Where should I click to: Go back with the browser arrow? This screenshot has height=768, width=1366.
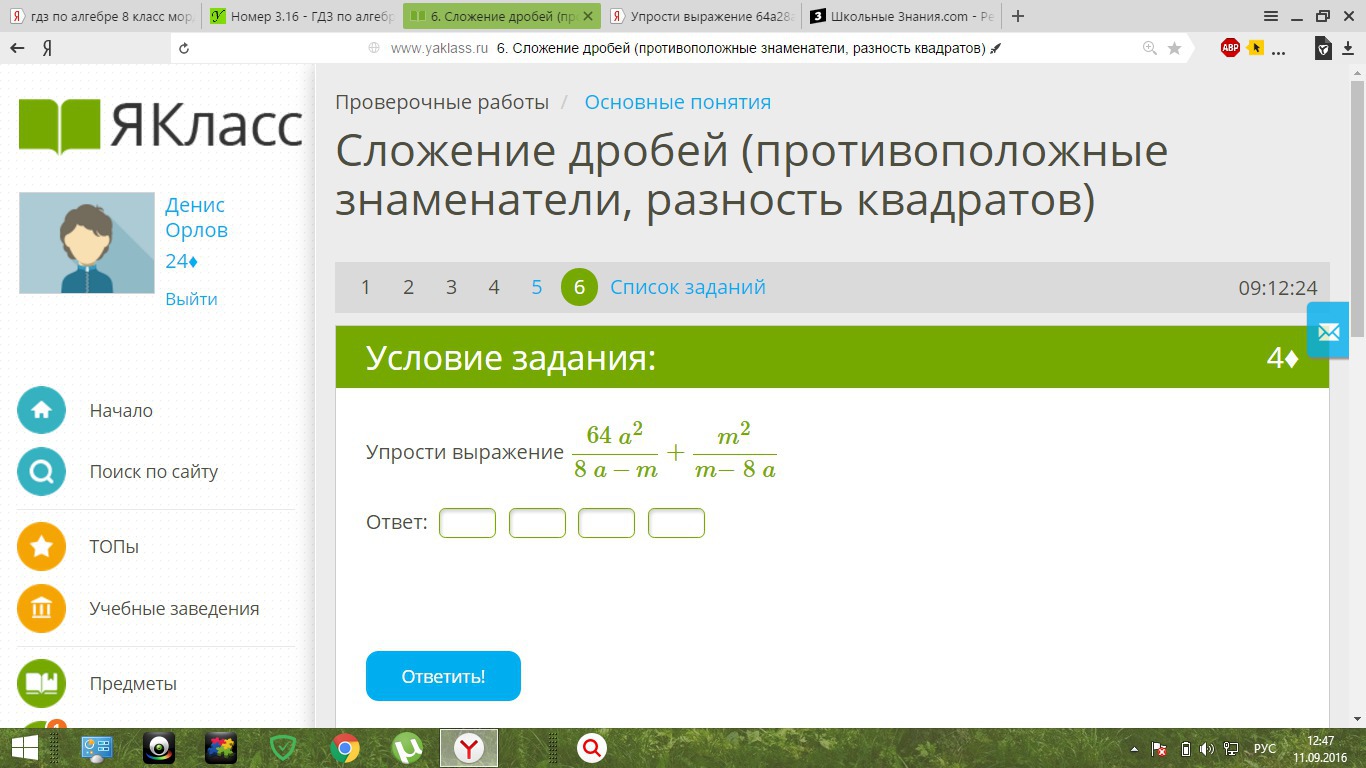click(x=17, y=48)
